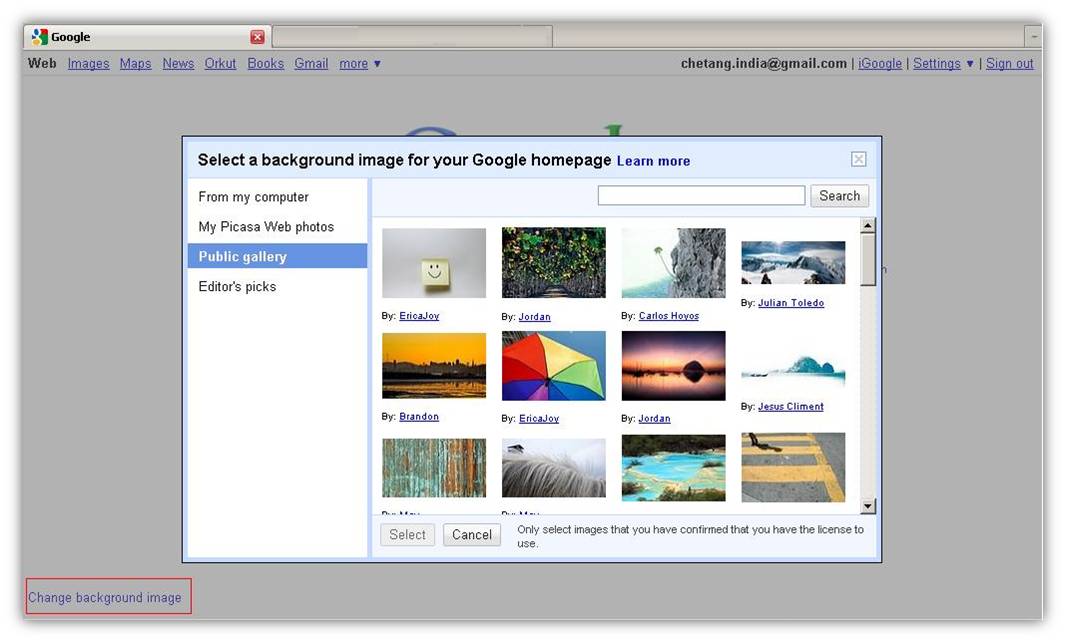Choose the turquoise terraced pools image
The height and width of the screenshot is (643, 1066).
coord(673,468)
